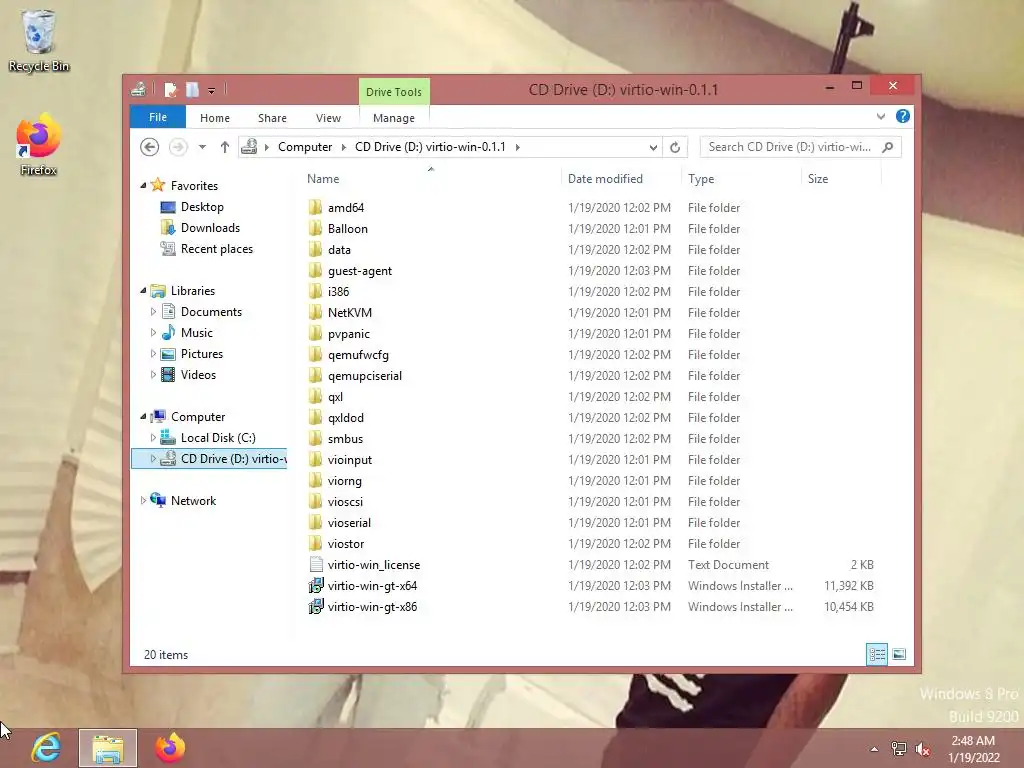Click the search magnifier icon
The image size is (1024, 768).
click(x=888, y=147)
